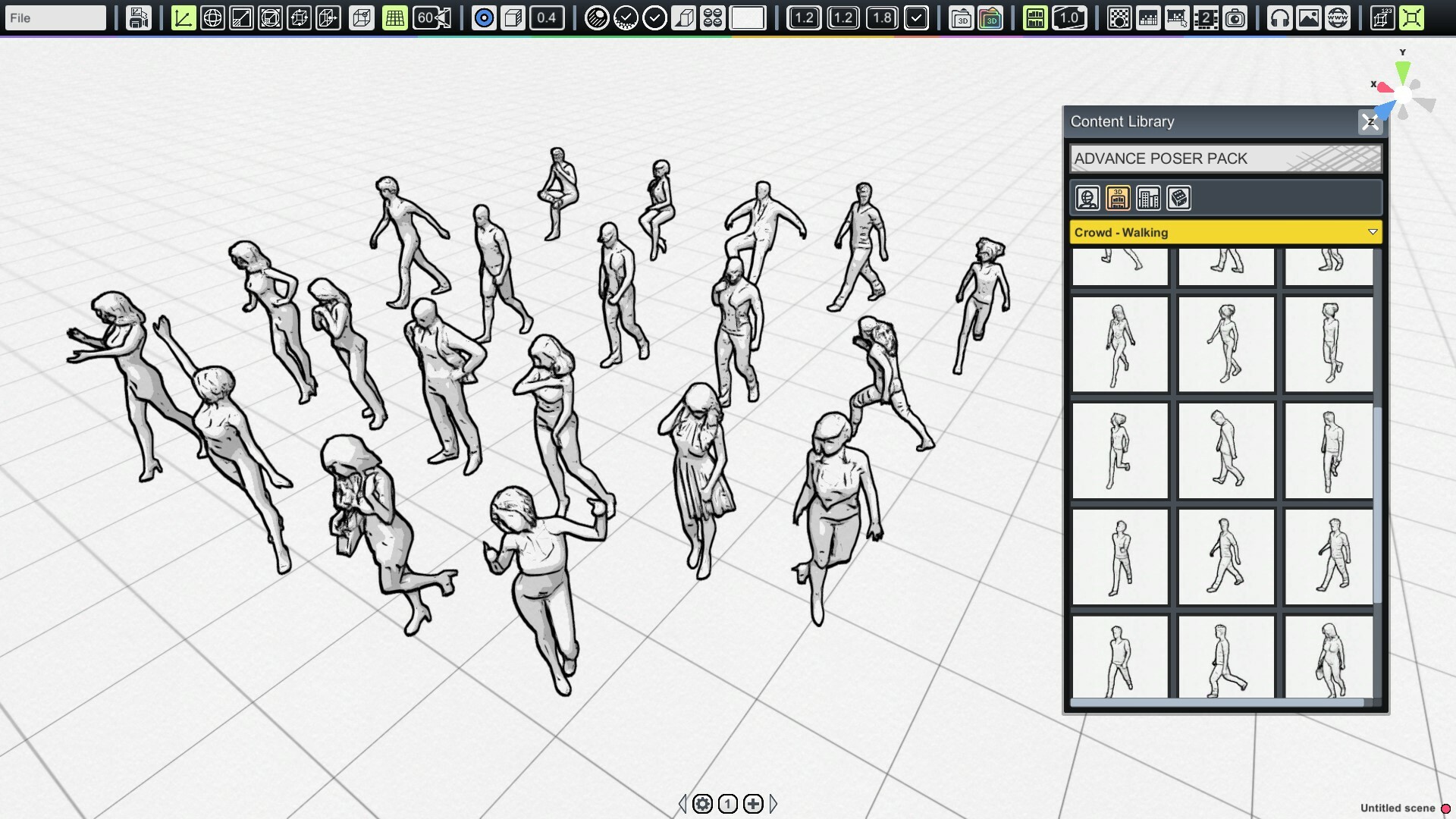Image resolution: width=1456 pixels, height=819 pixels.
Task: Open the File menu field
Action: coord(55,17)
